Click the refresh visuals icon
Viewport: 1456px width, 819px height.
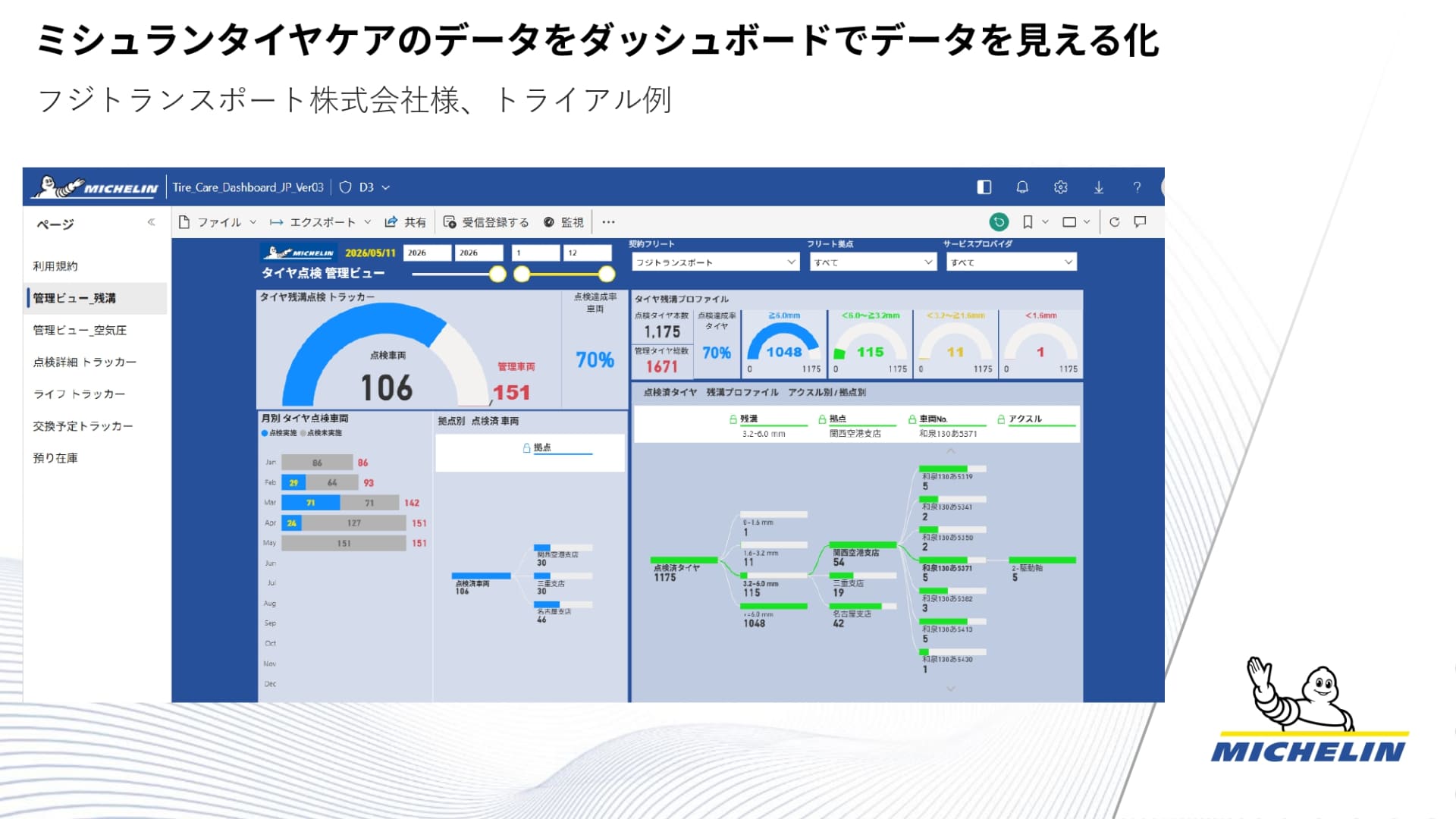coord(1114,222)
